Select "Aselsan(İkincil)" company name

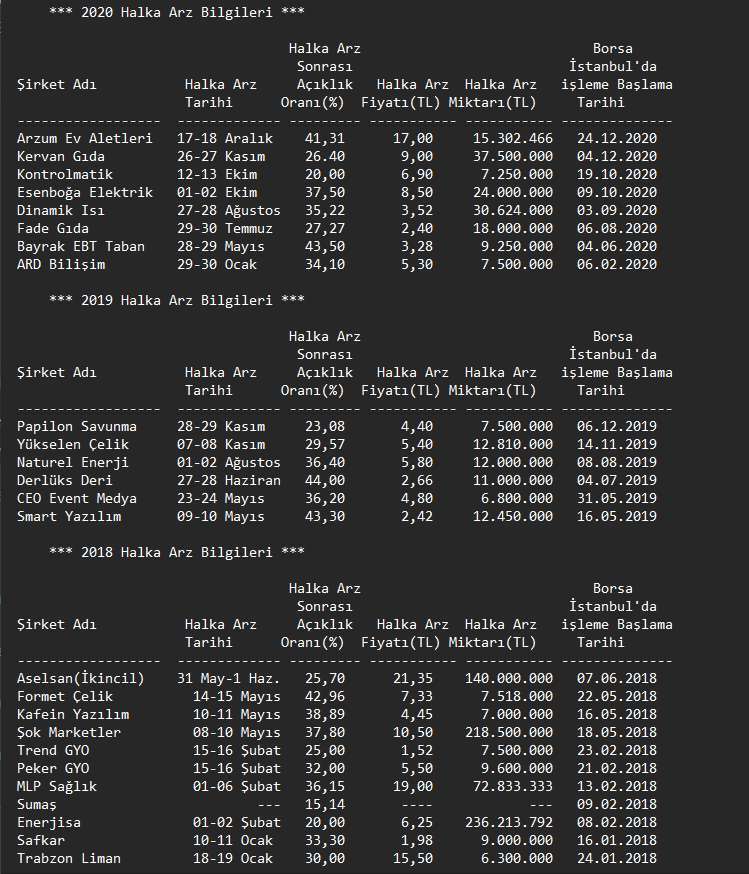(x=81, y=678)
